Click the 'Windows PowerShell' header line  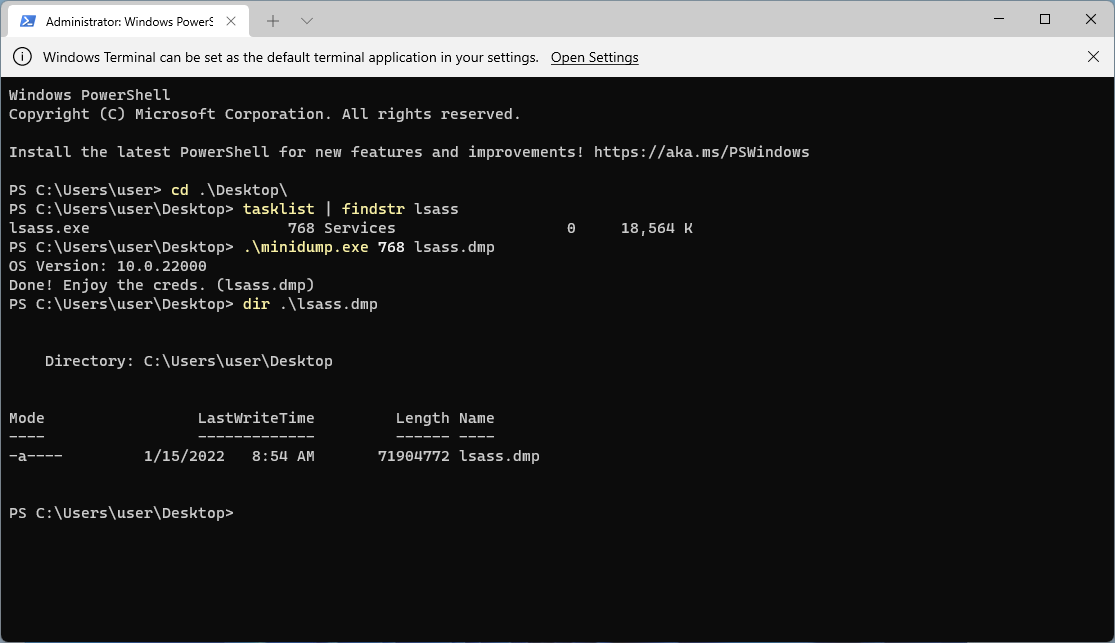(90, 95)
